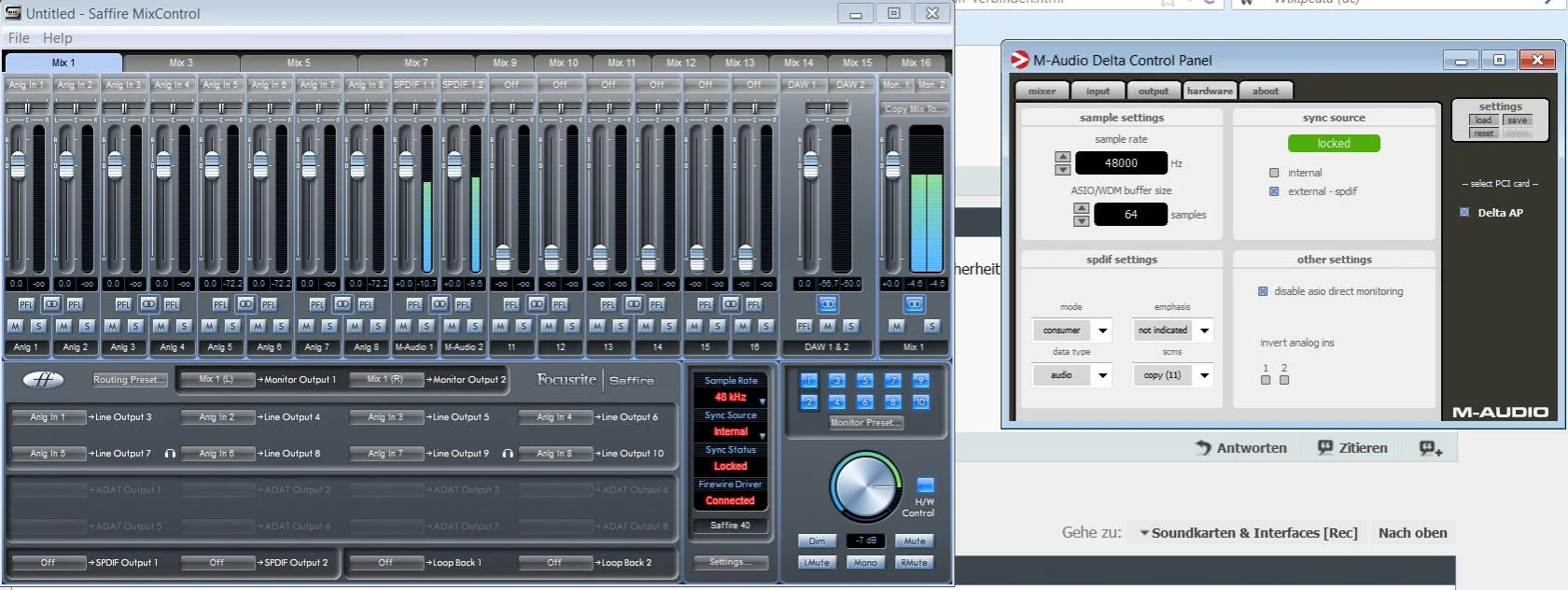The height and width of the screenshot is (590, 1568).
Task: Select internal sync source option
Action: (x=1274, y=173)
